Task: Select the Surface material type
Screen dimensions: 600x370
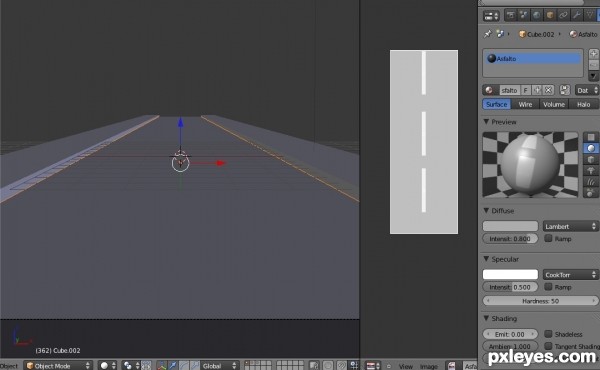Action: pos(496,104)
